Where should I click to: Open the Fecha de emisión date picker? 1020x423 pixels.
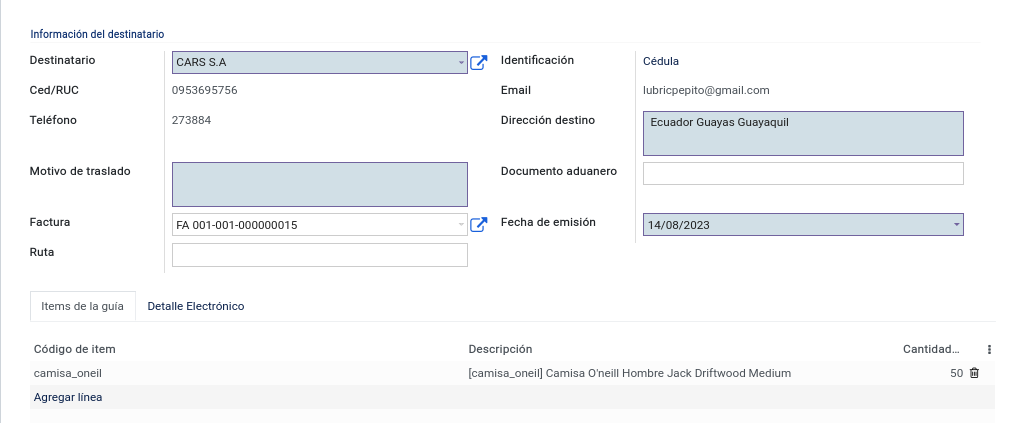803,225
